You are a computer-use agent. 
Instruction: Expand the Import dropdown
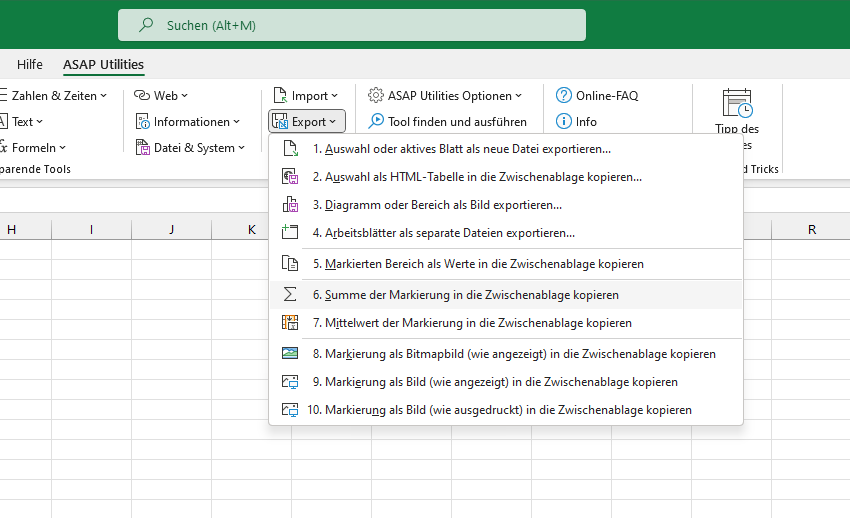click(306, 95)
